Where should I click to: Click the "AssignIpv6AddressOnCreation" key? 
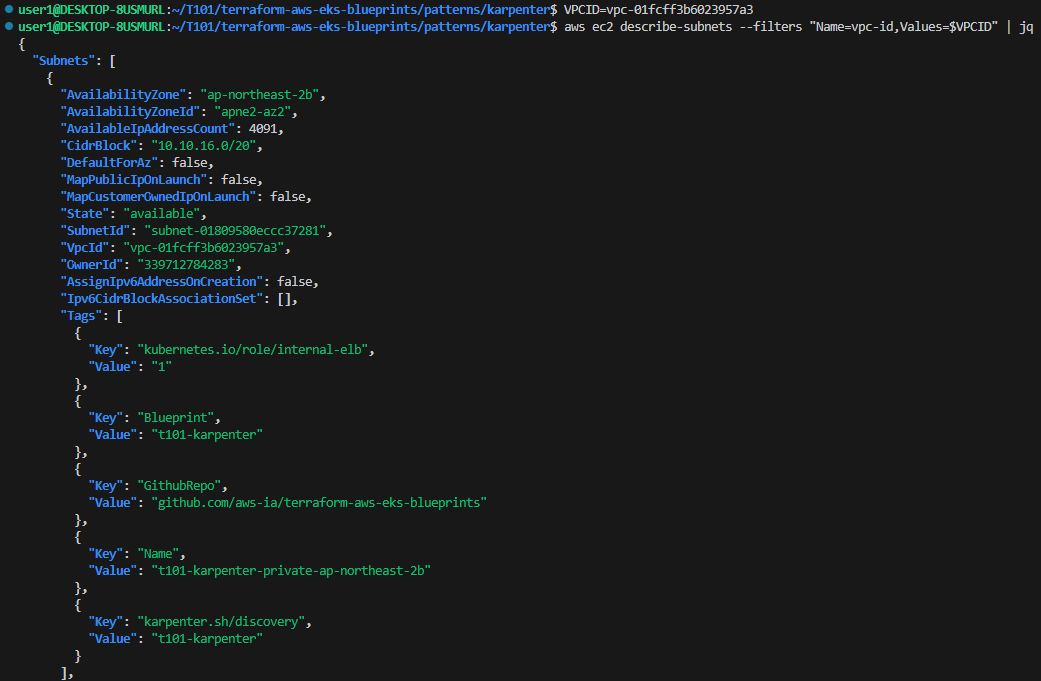(161, 282)
